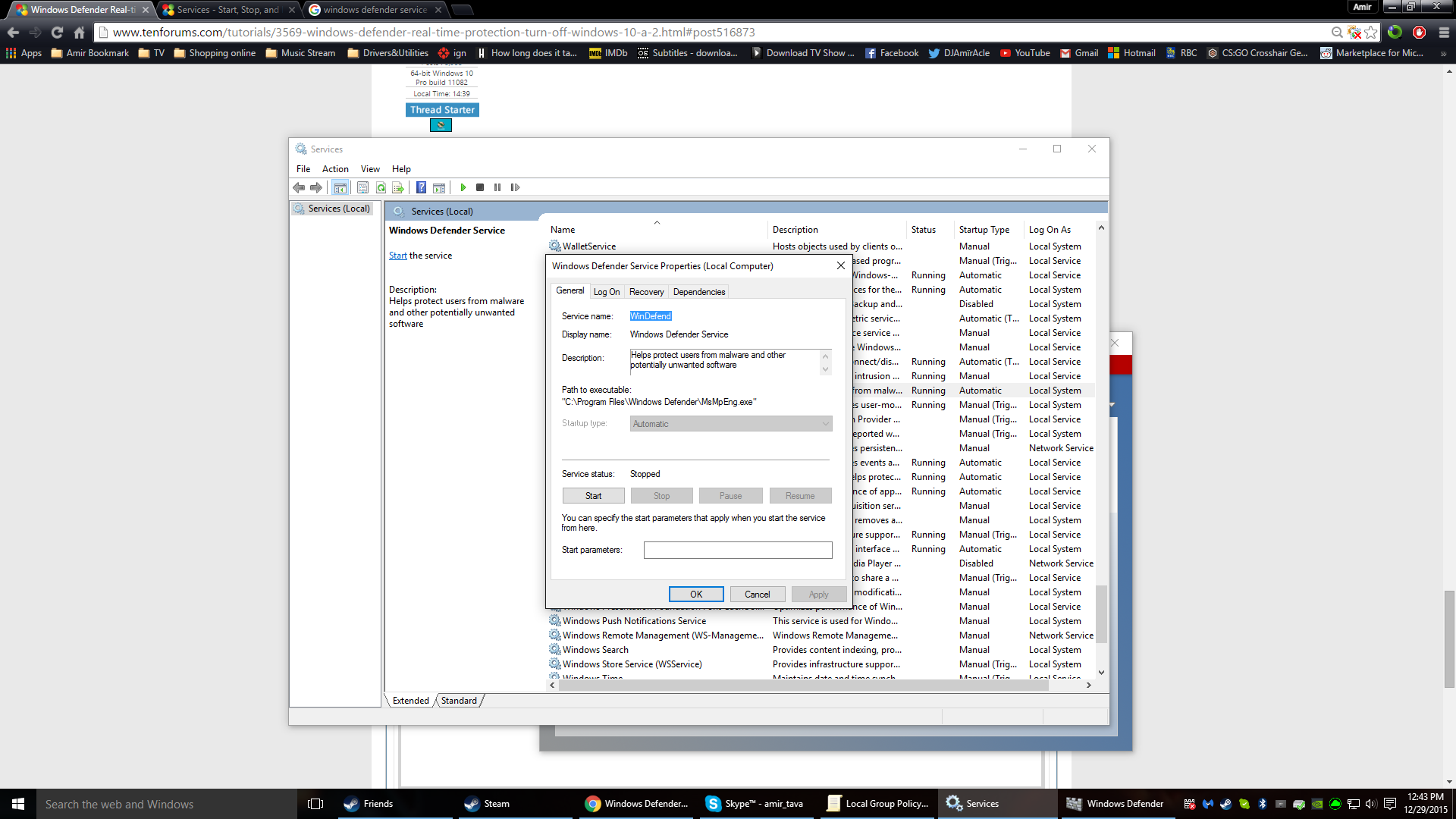
Task: Click the services list horizontal scrollbar right arrow
Action: [1089, 685]
